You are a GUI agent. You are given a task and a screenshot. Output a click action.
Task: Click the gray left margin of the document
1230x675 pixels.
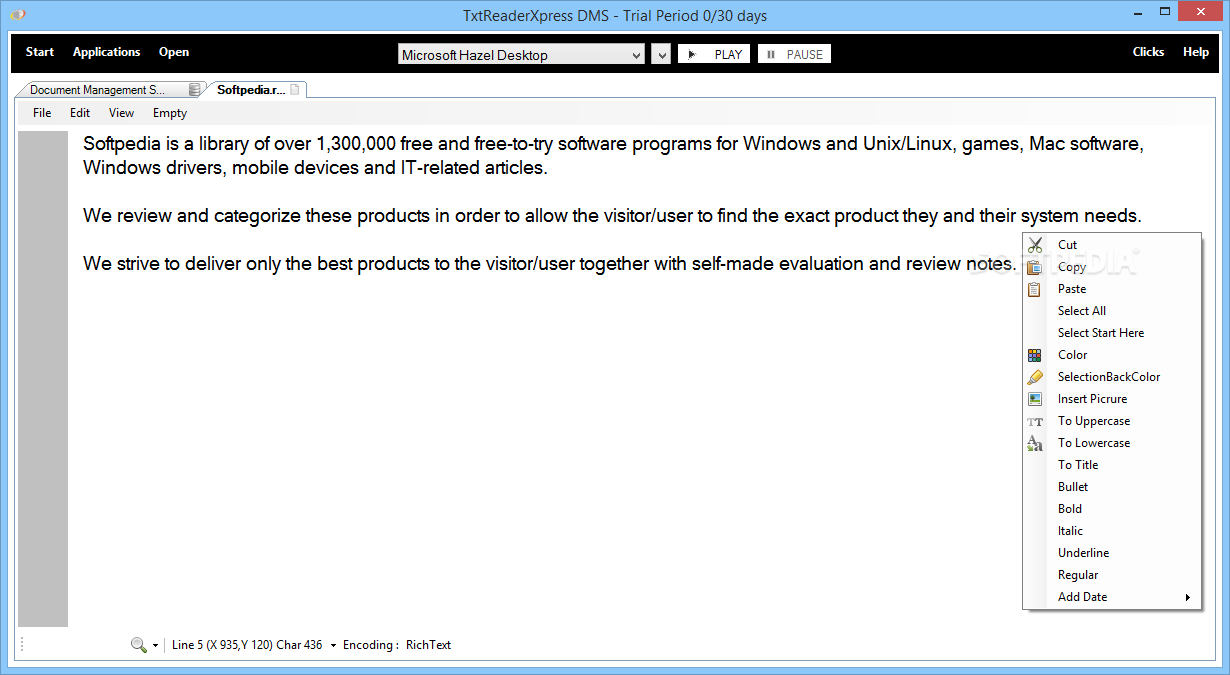(x=43, y=378)
